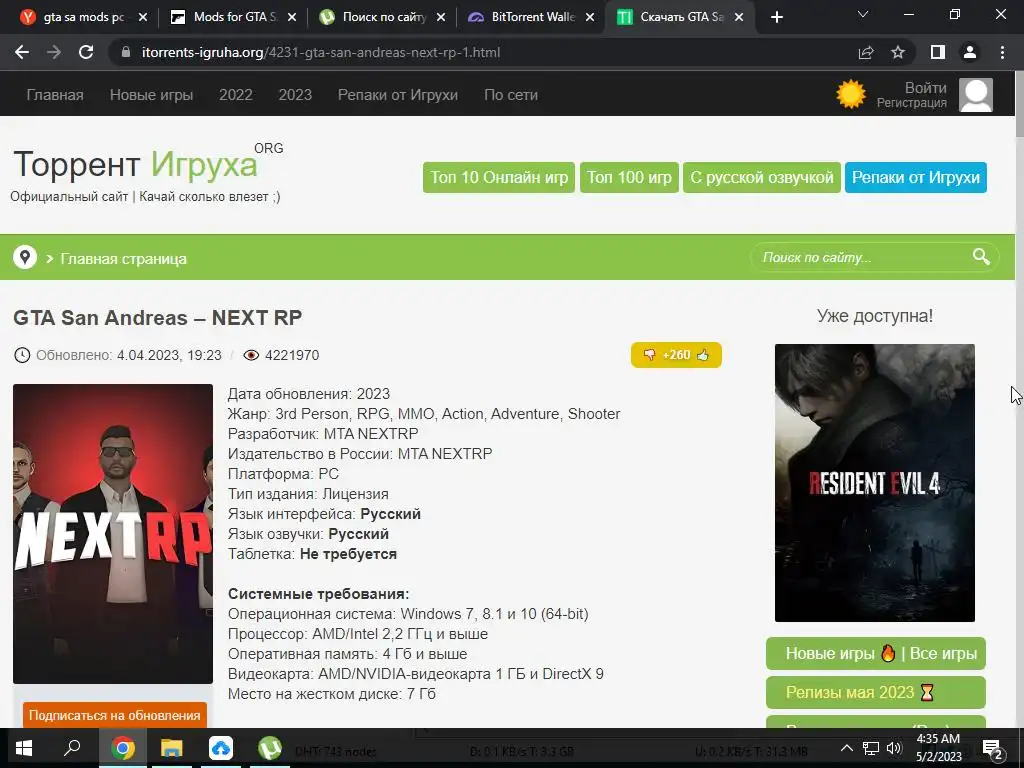This screenshot has width=1024, height=768.
Task: Toggle the sun theme switch icon
Action: (851, 95)
